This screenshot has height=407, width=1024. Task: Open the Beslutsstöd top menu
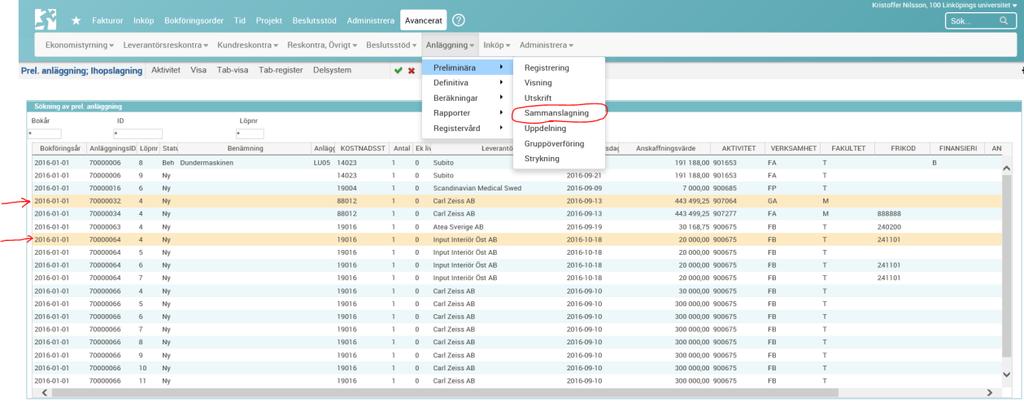[315, 20]
